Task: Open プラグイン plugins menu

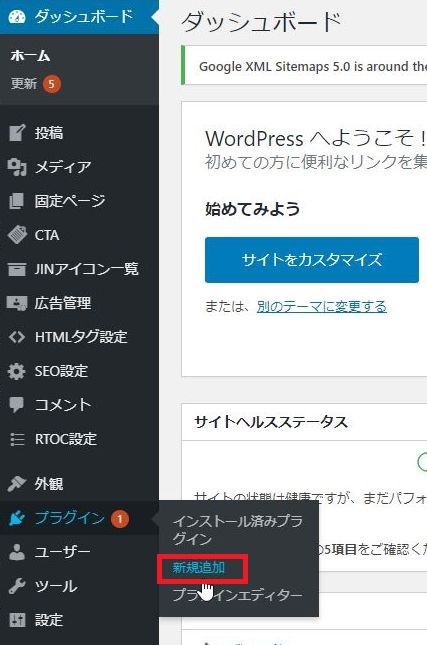Action: 79,518
